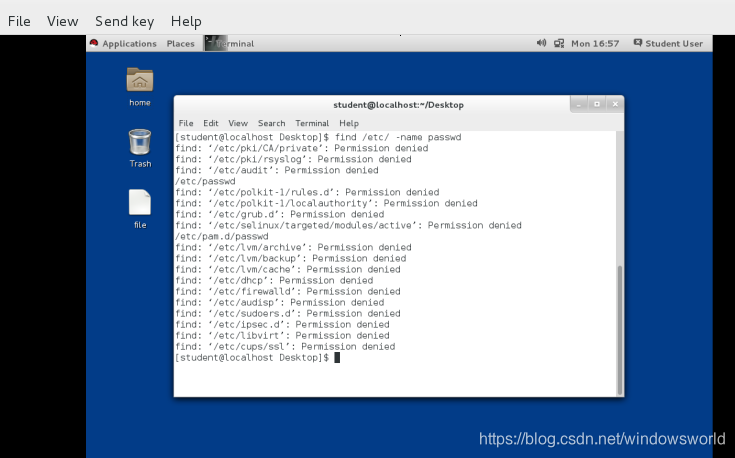Click the Red Hat logo beside Applications
The width and height of the screenshot is (735, 458).
pyautogui.click(x=94, y=43)
